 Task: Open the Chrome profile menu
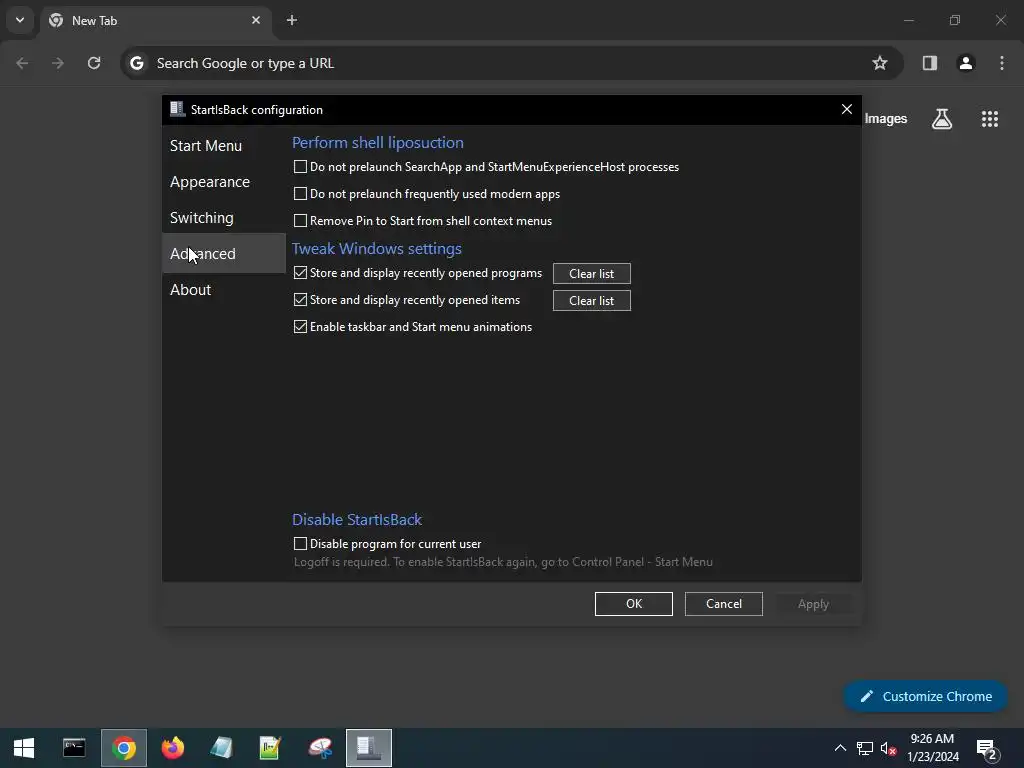965,63
